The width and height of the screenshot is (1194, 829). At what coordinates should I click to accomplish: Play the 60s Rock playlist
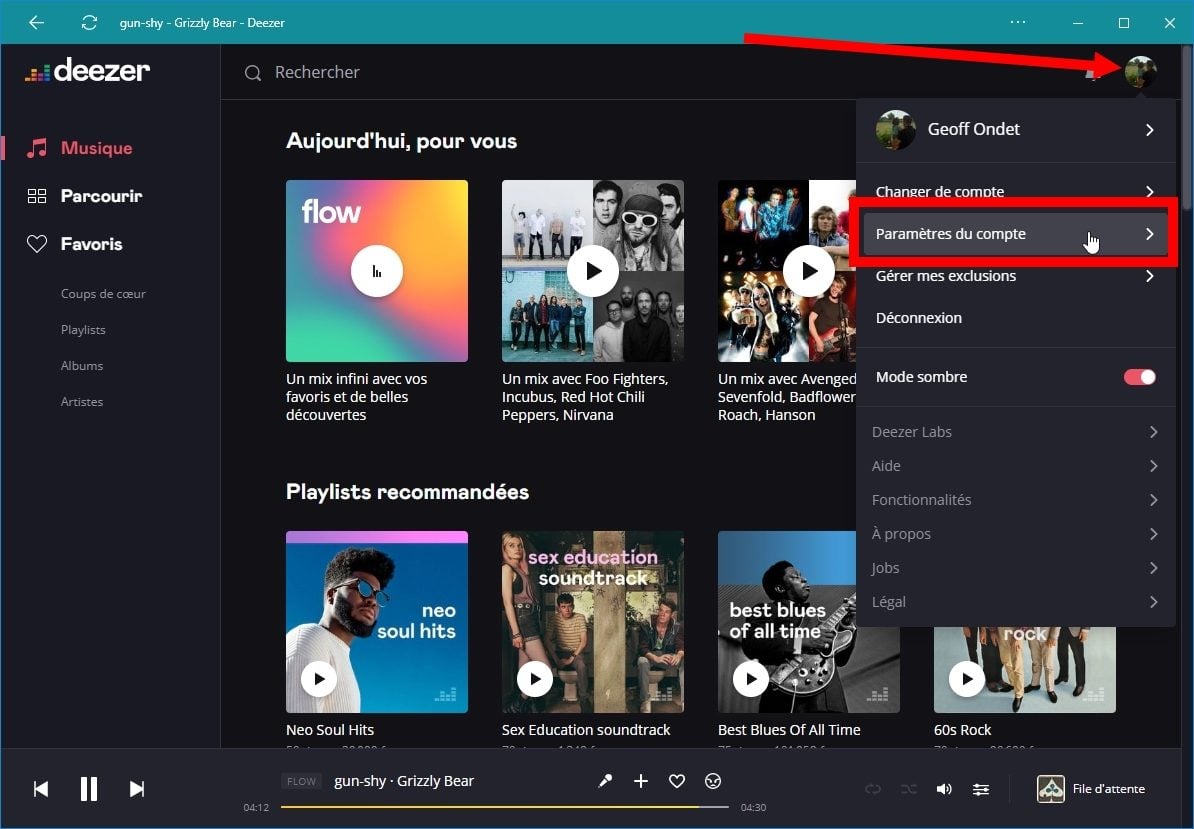click(967, 678)
